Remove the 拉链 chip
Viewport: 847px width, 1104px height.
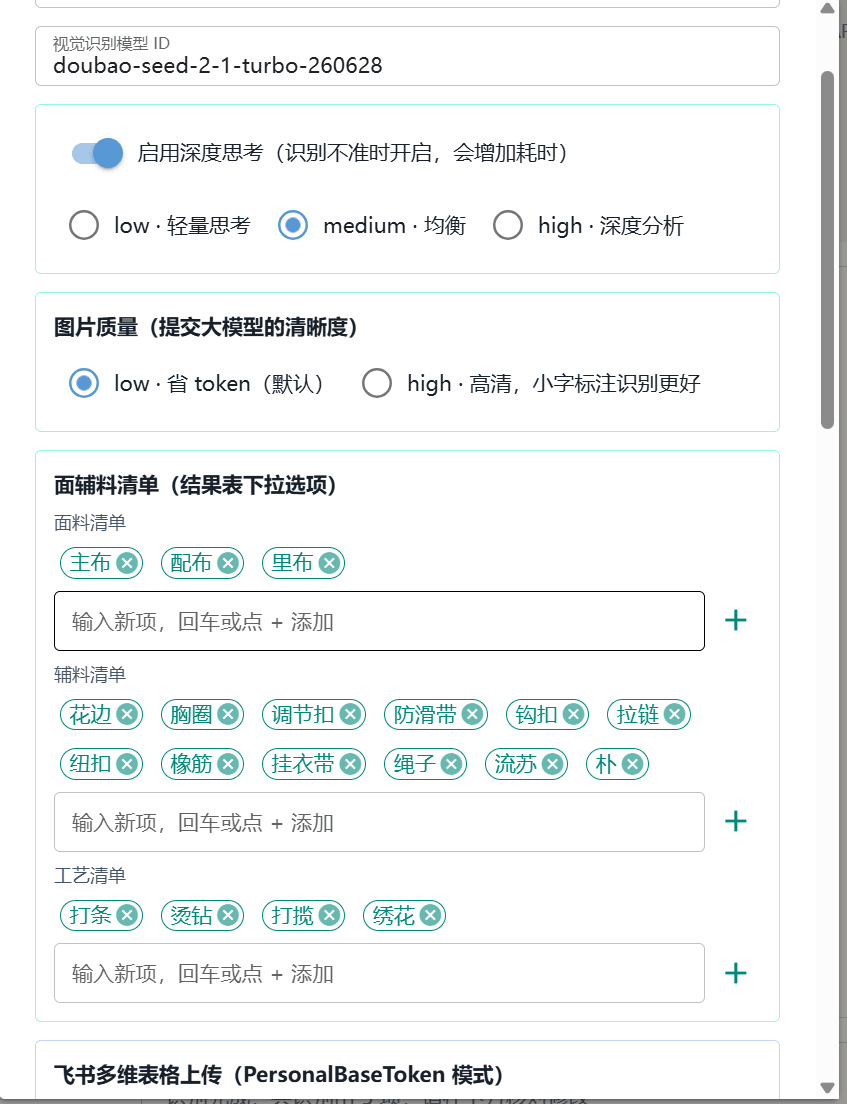coord(675,715)
